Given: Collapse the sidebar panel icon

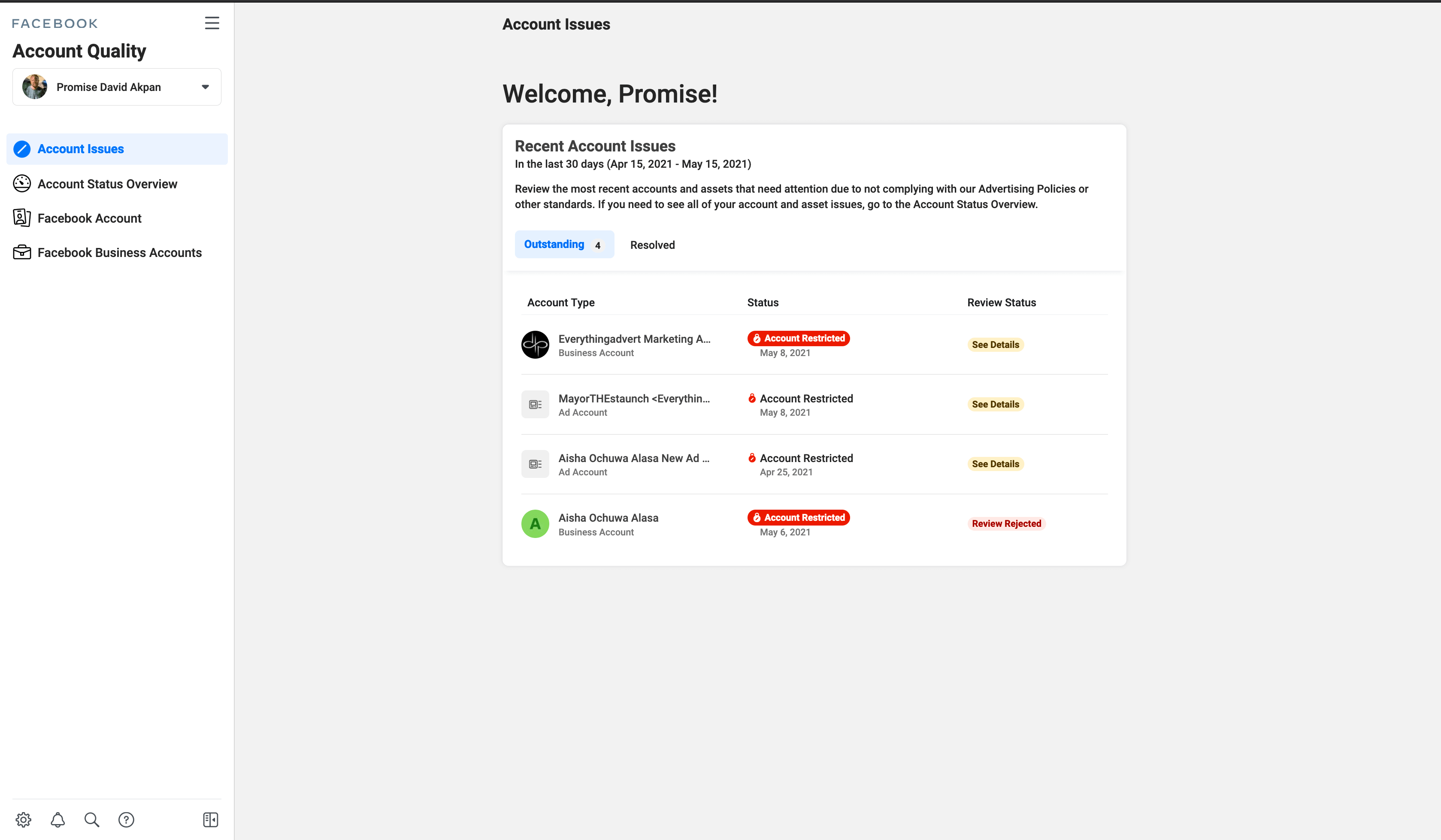Looking at the screenshot, I should point(210,819).
